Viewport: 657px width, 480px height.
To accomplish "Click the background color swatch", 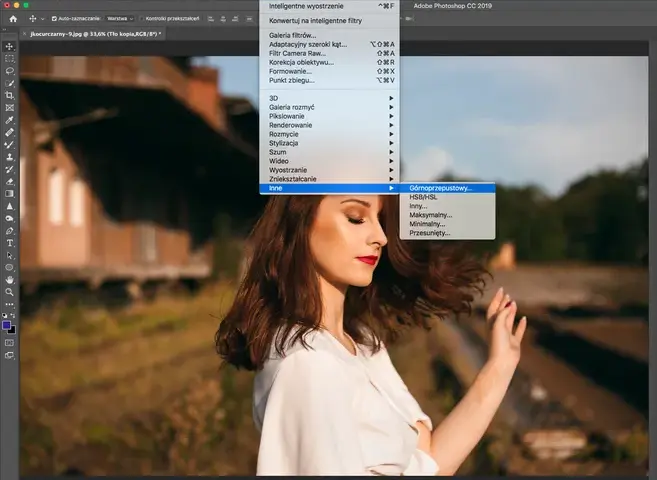I will (13, 331).
